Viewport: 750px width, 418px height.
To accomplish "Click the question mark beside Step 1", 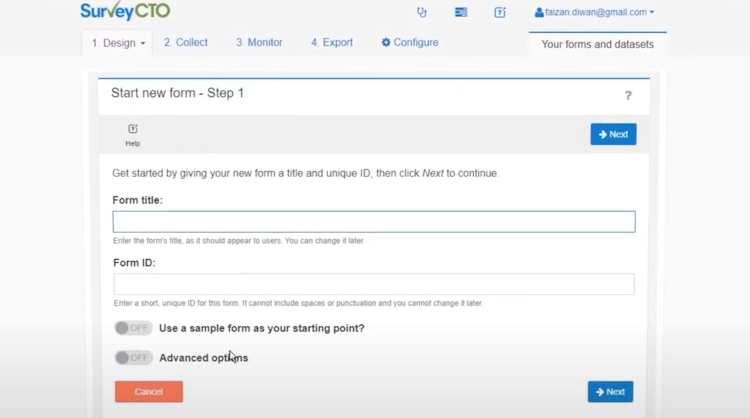I will click(628, 96).
